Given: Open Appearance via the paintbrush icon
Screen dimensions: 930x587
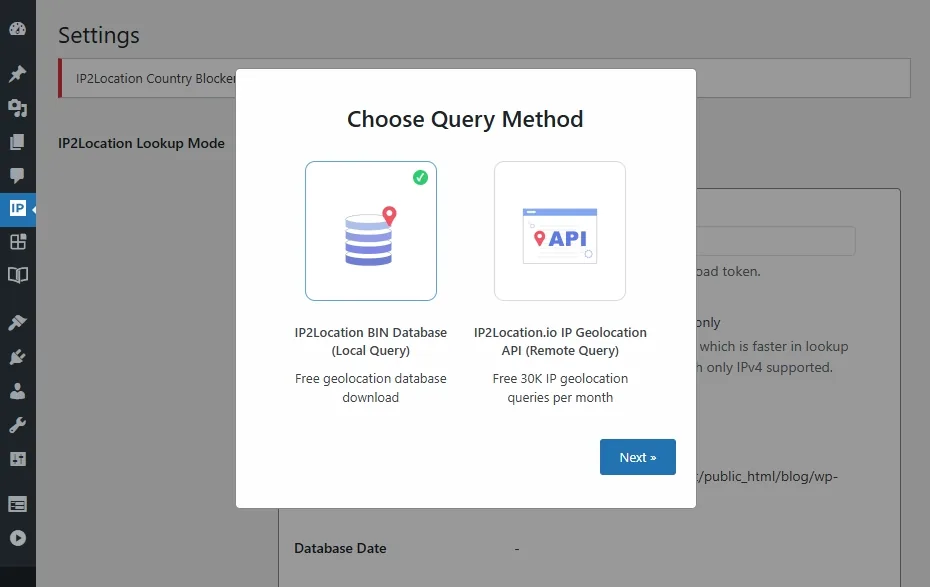Looking at the screenshot, I should click(18, 323).
